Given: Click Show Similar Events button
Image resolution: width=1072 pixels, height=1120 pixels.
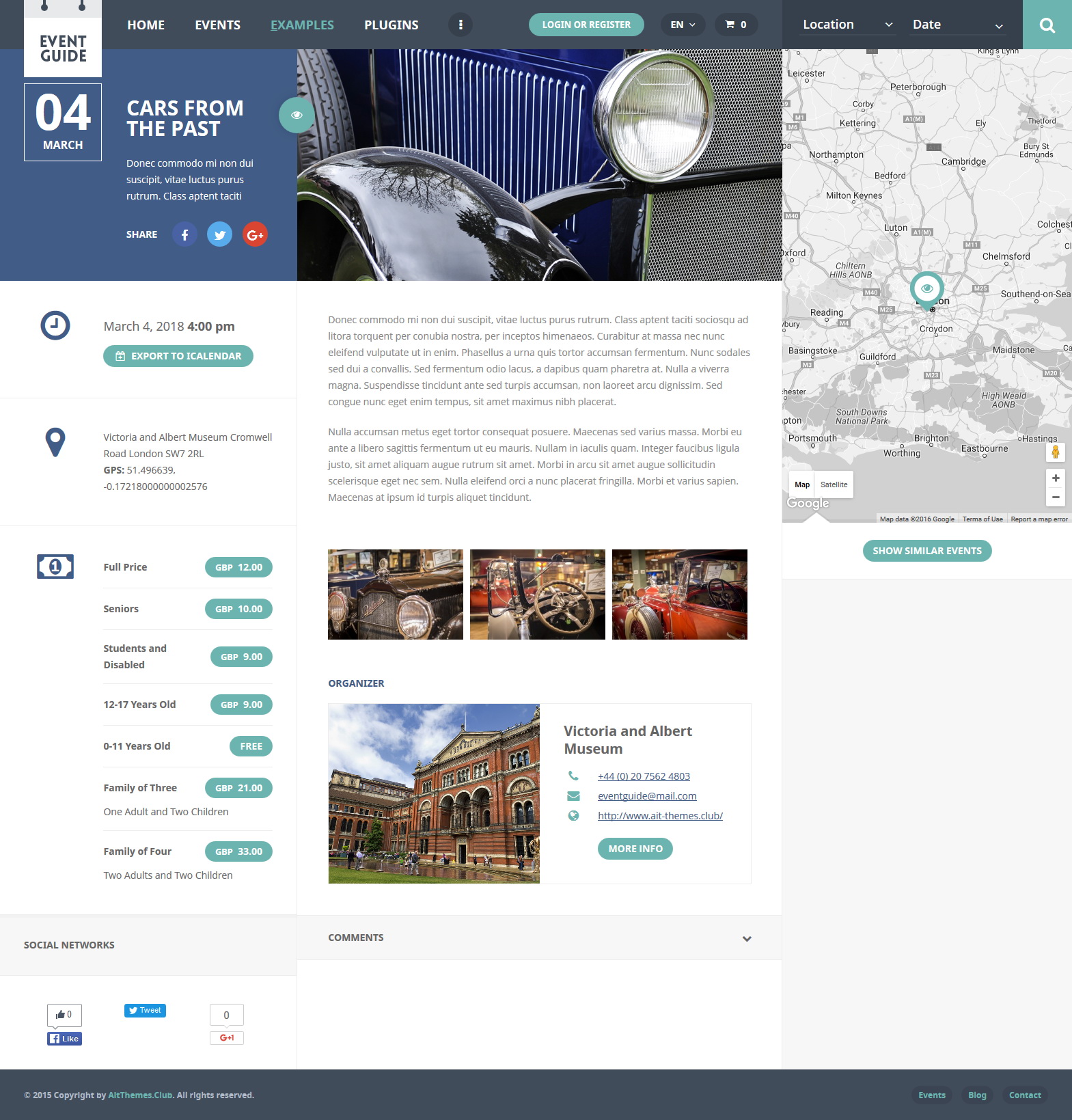Looking at the screenshot, I should (x=927, y=551).
